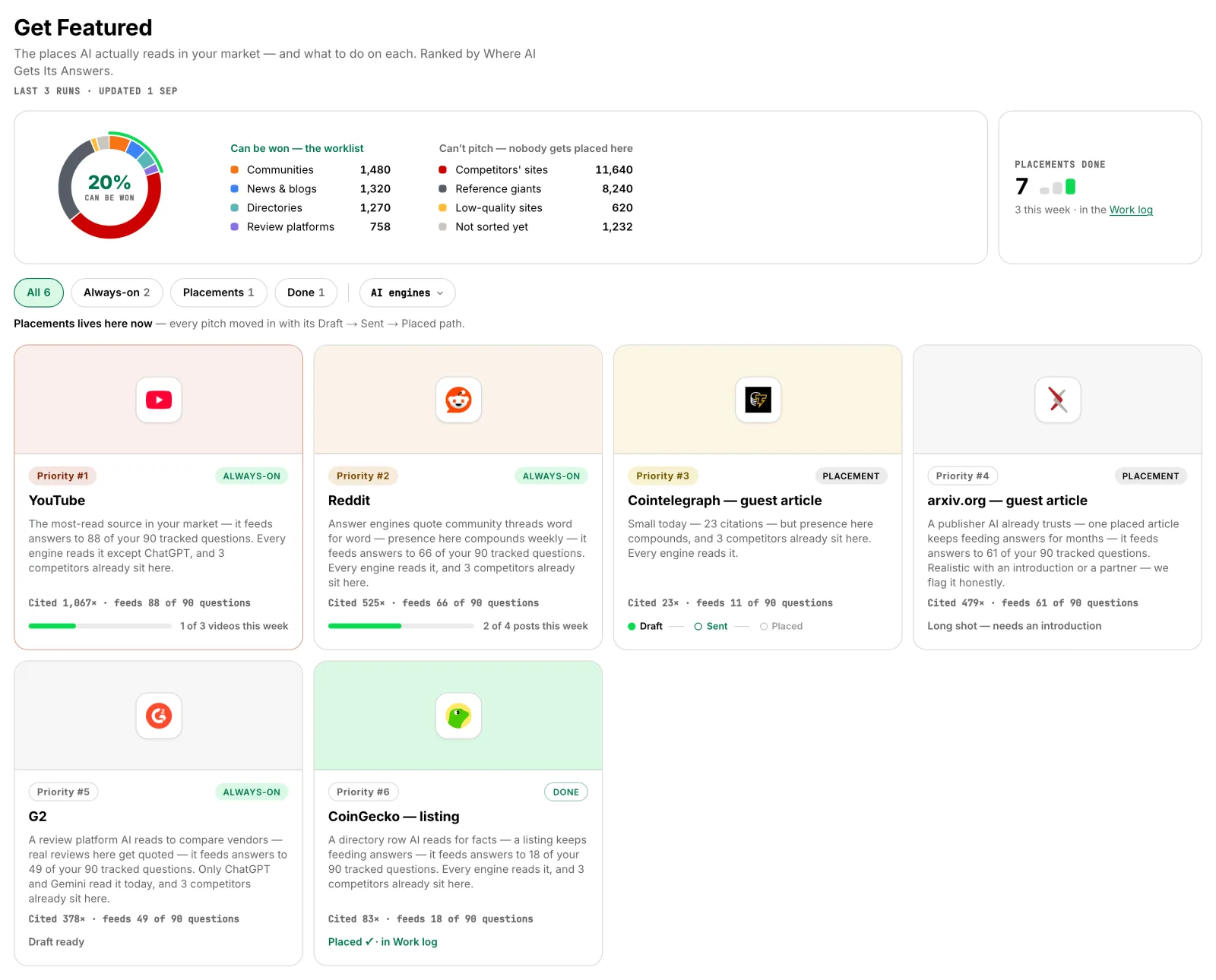Click the dark Reference giants legend dot
1216x980 pixels.
(442, 188)
